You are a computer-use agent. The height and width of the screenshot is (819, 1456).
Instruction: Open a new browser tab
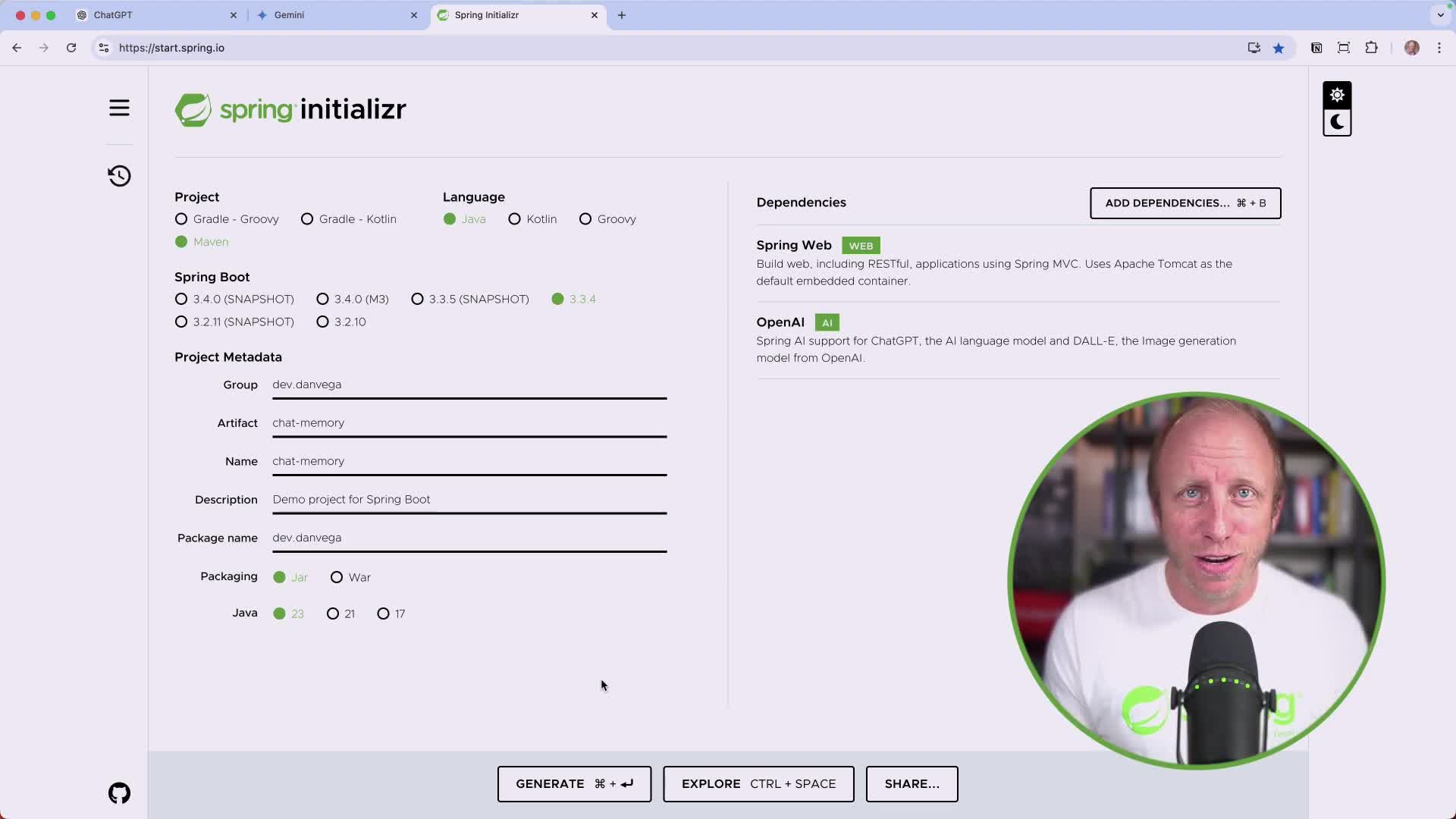click(622, 15)
